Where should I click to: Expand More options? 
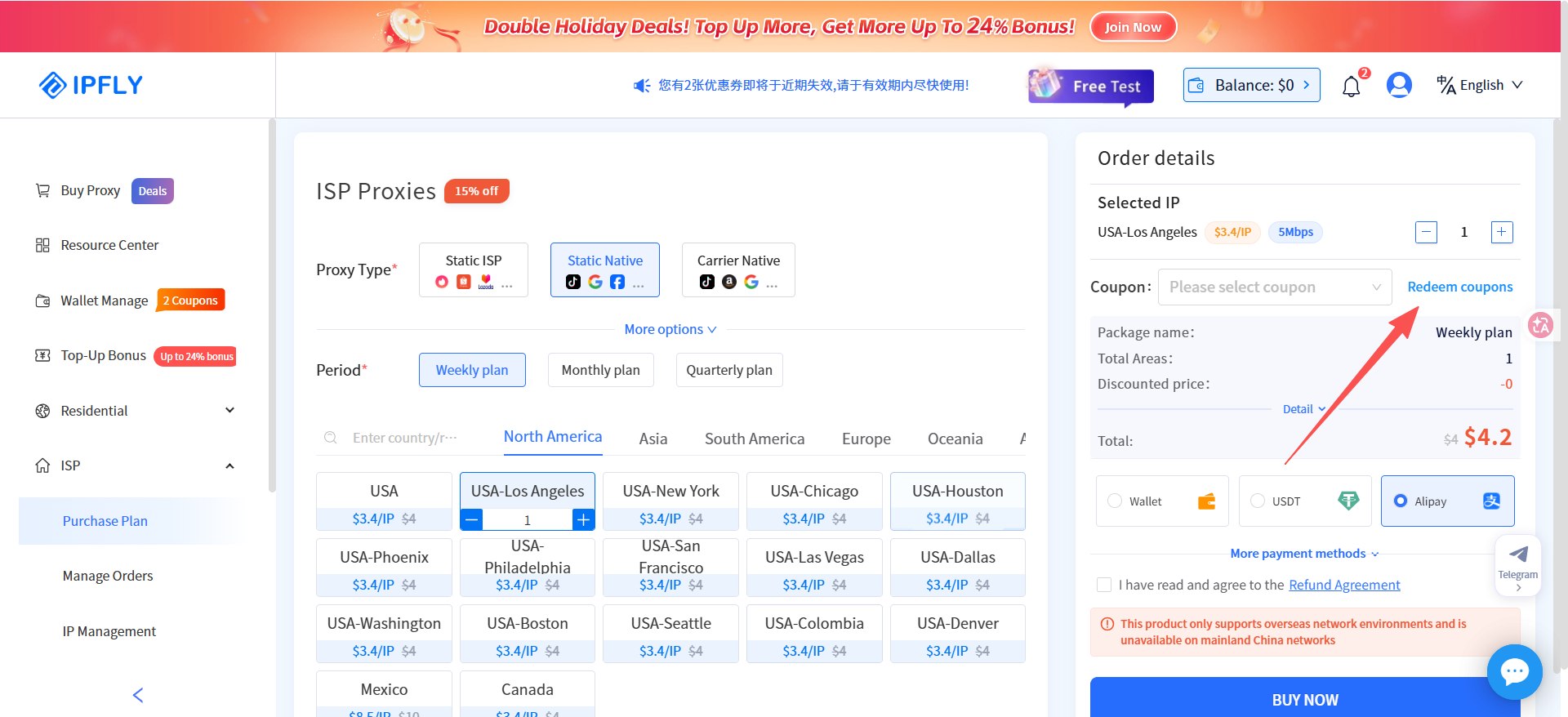pos(670,329)
